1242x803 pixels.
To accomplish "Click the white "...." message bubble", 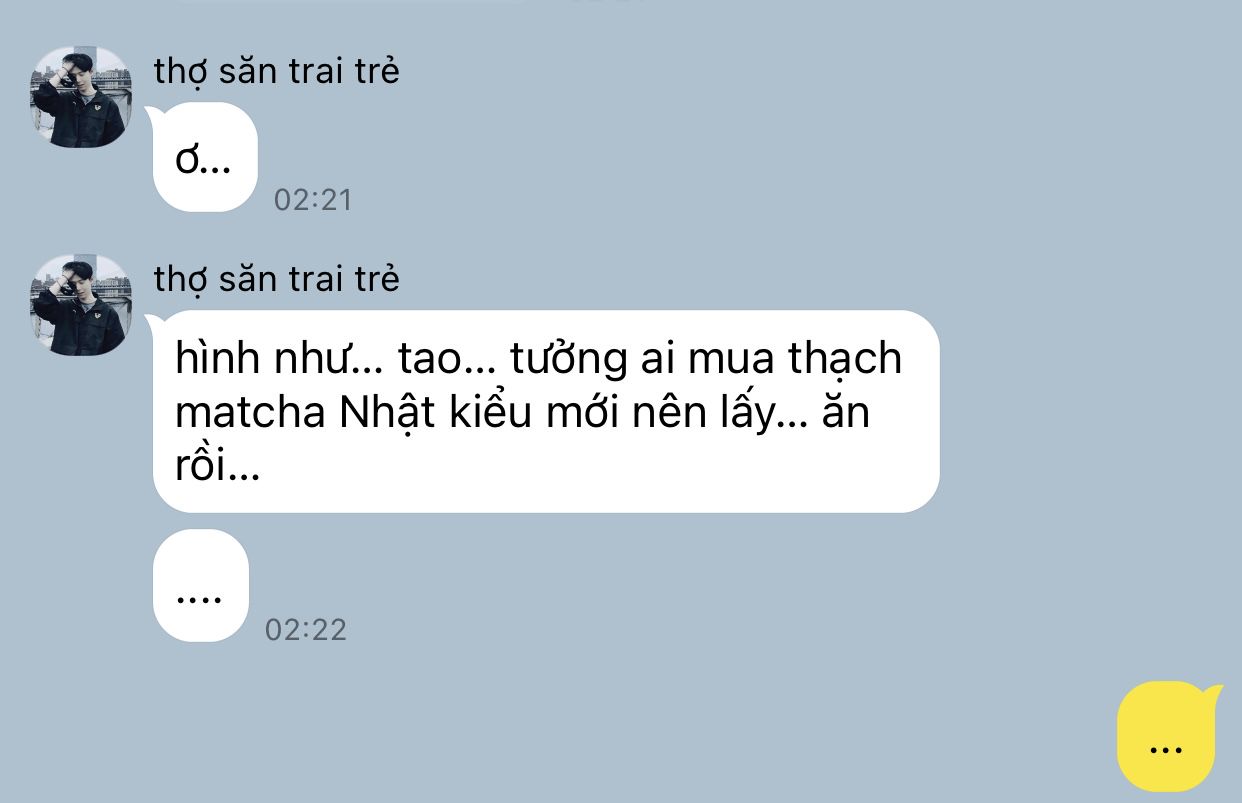I will coord(200,586).
